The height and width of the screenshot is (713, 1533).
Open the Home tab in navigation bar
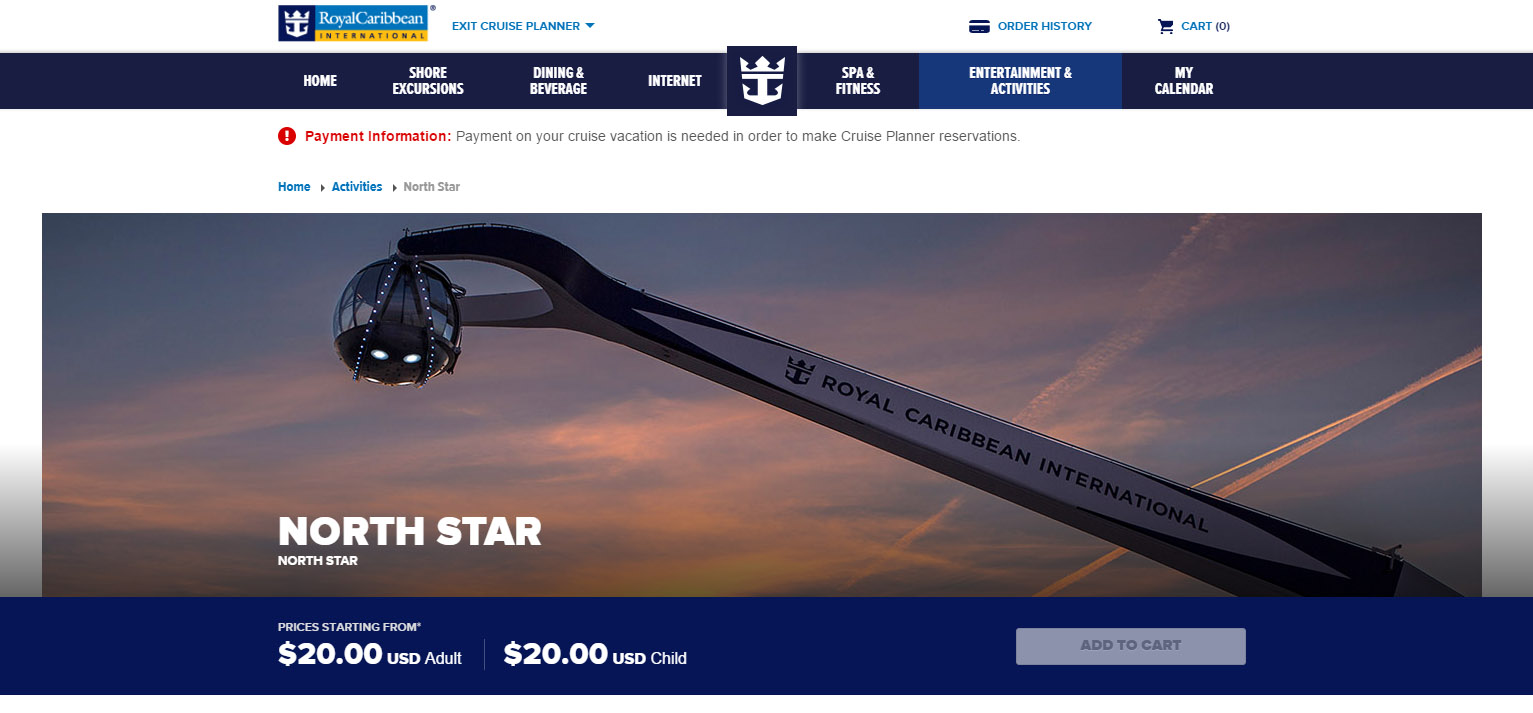(x=320, y=81)
